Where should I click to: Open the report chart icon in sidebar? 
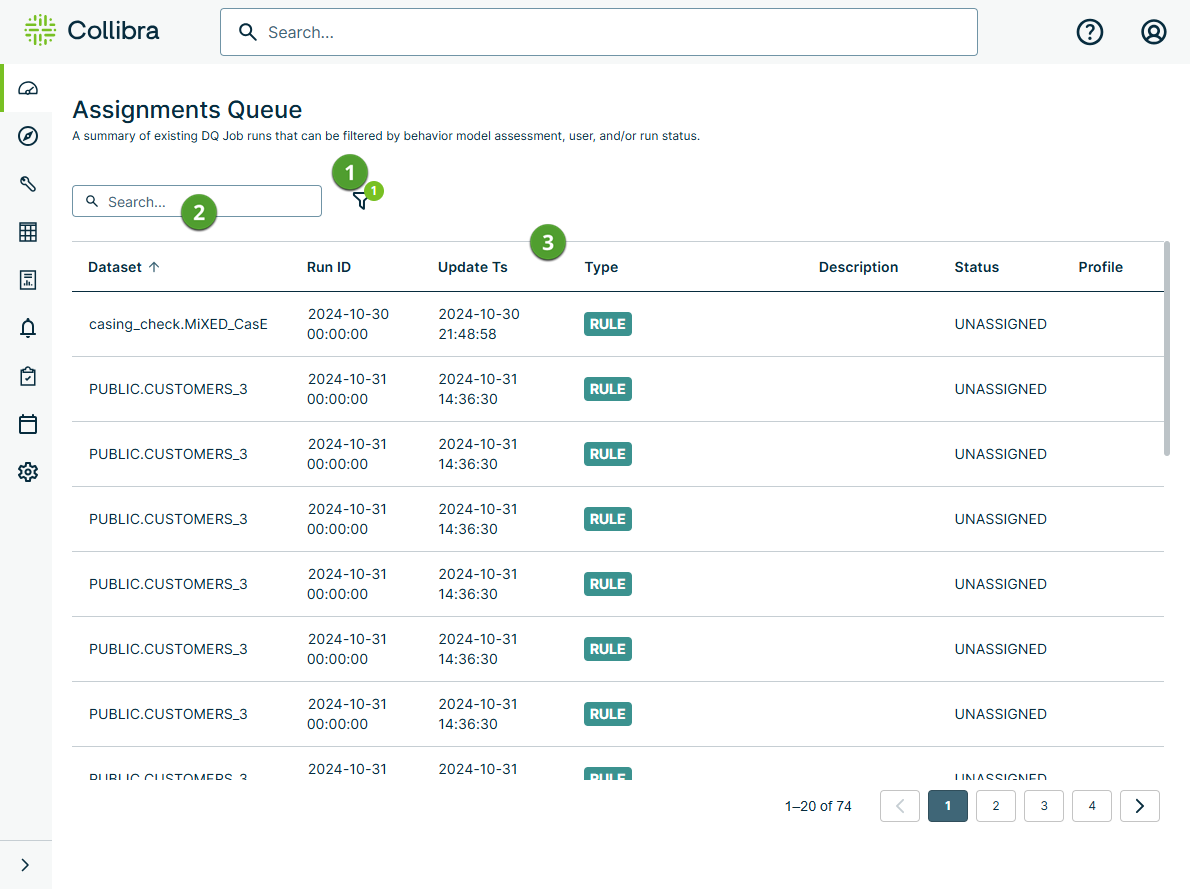point(28,280)
